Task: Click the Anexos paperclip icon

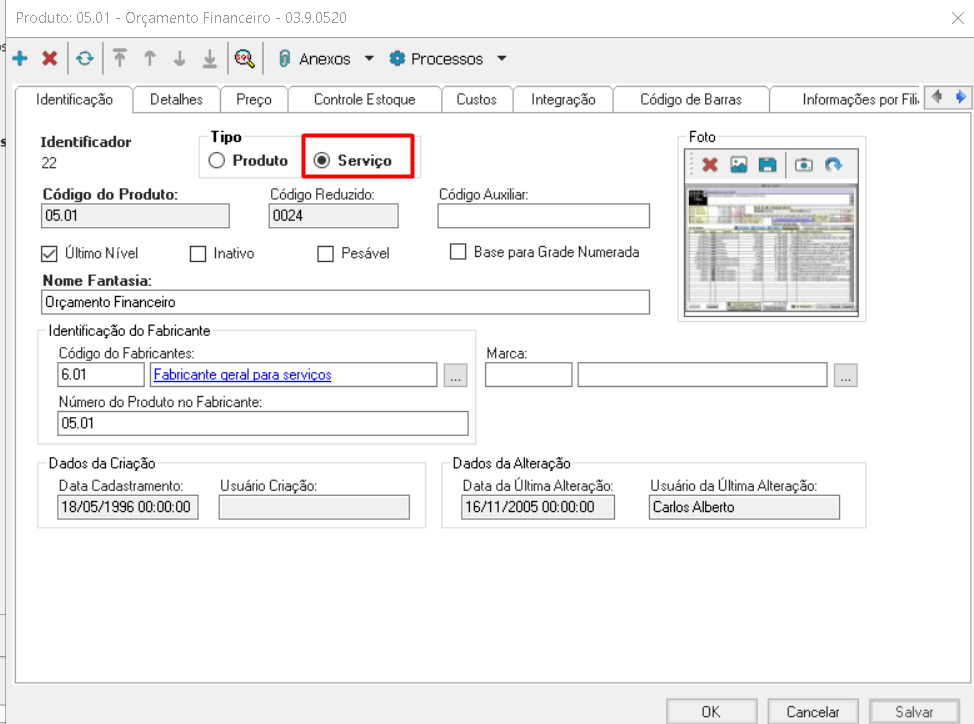Action: click(x=284, y=58)
